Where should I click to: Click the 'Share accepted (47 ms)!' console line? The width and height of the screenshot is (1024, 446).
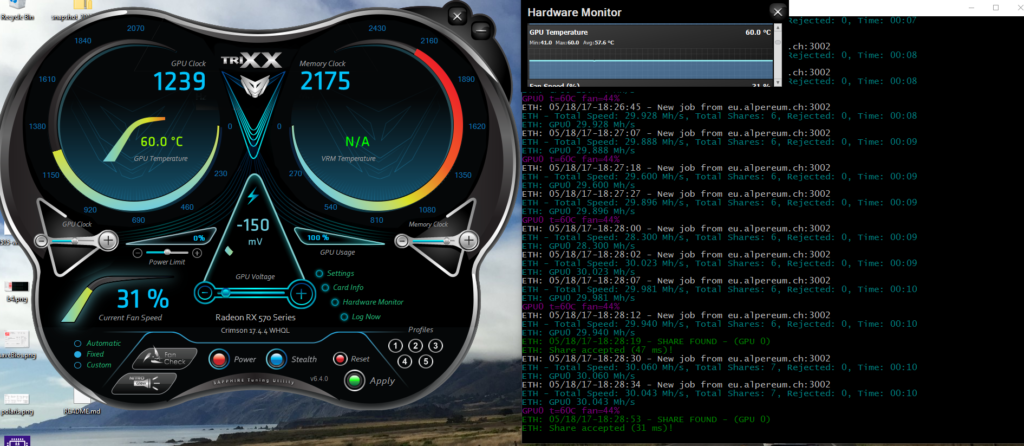(597, 350)
